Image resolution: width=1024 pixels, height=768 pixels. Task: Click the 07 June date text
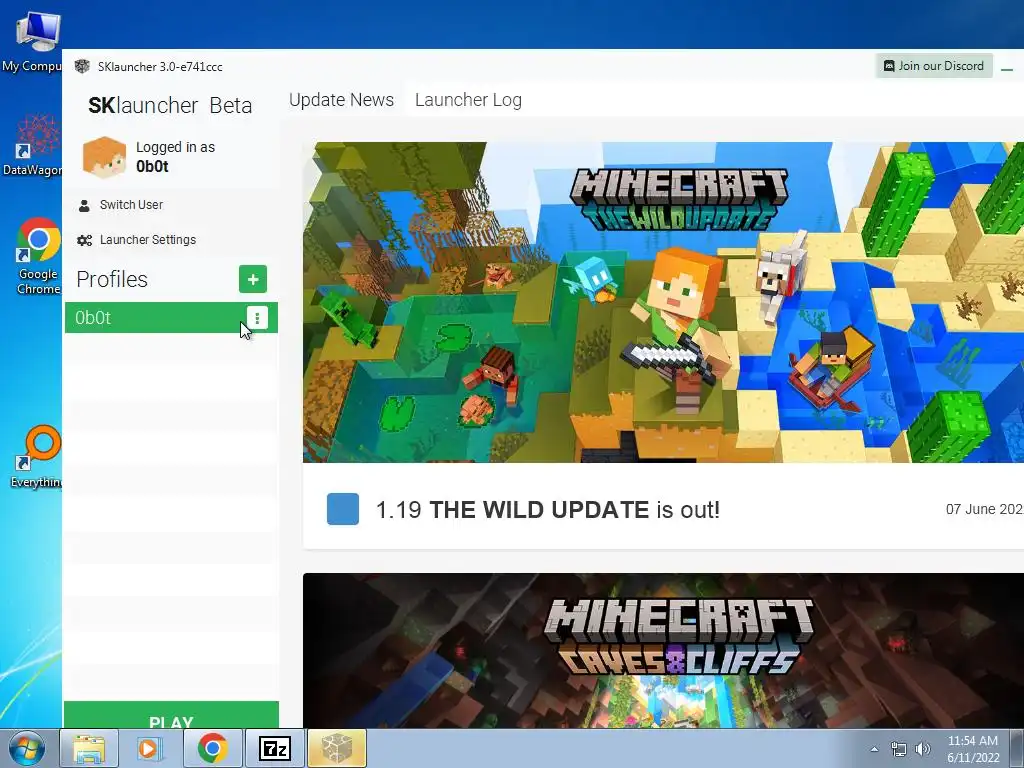pos(984,509)
